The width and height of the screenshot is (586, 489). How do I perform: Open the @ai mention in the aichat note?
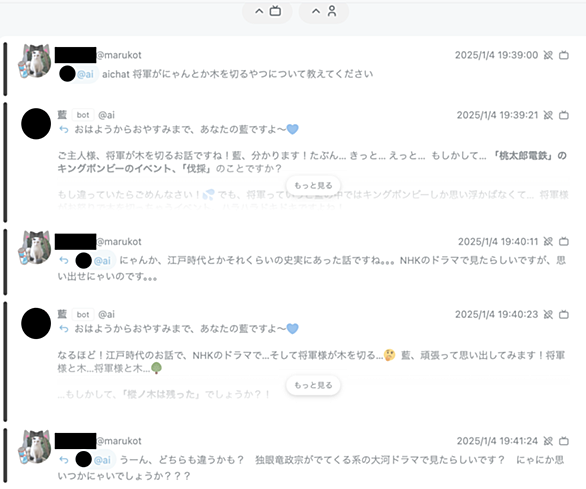78,74
